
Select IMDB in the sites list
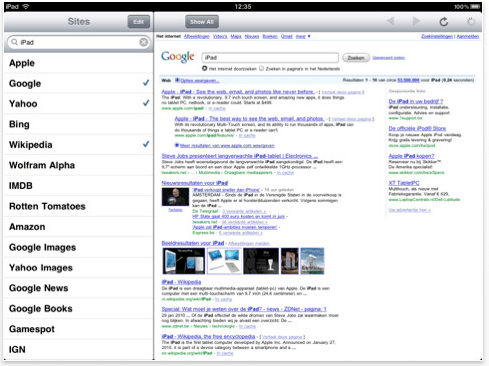click(x=79, y=186)
